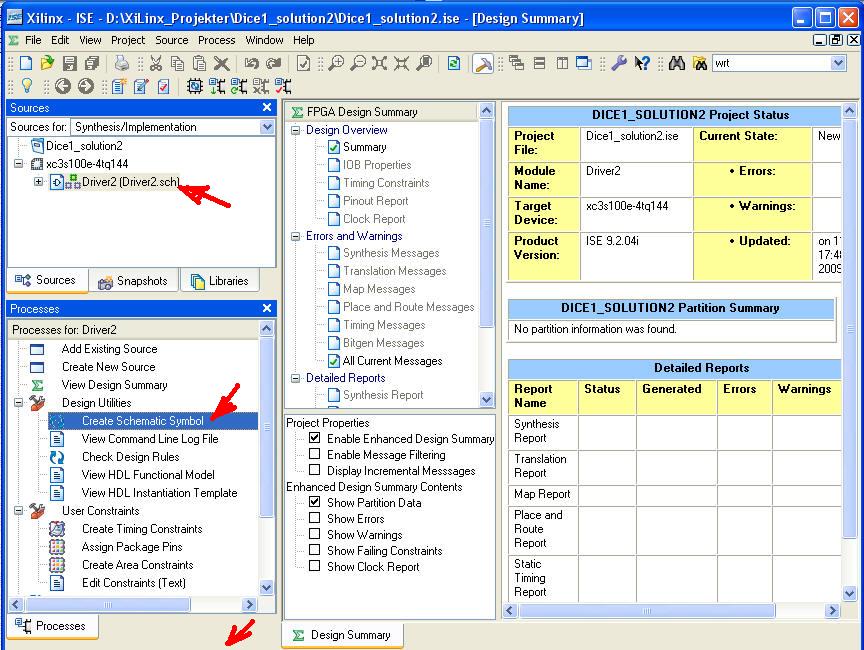This screenshot has width=864, height=650.
Task: Save the file with the floppy icon
Action: pos(69,63)
